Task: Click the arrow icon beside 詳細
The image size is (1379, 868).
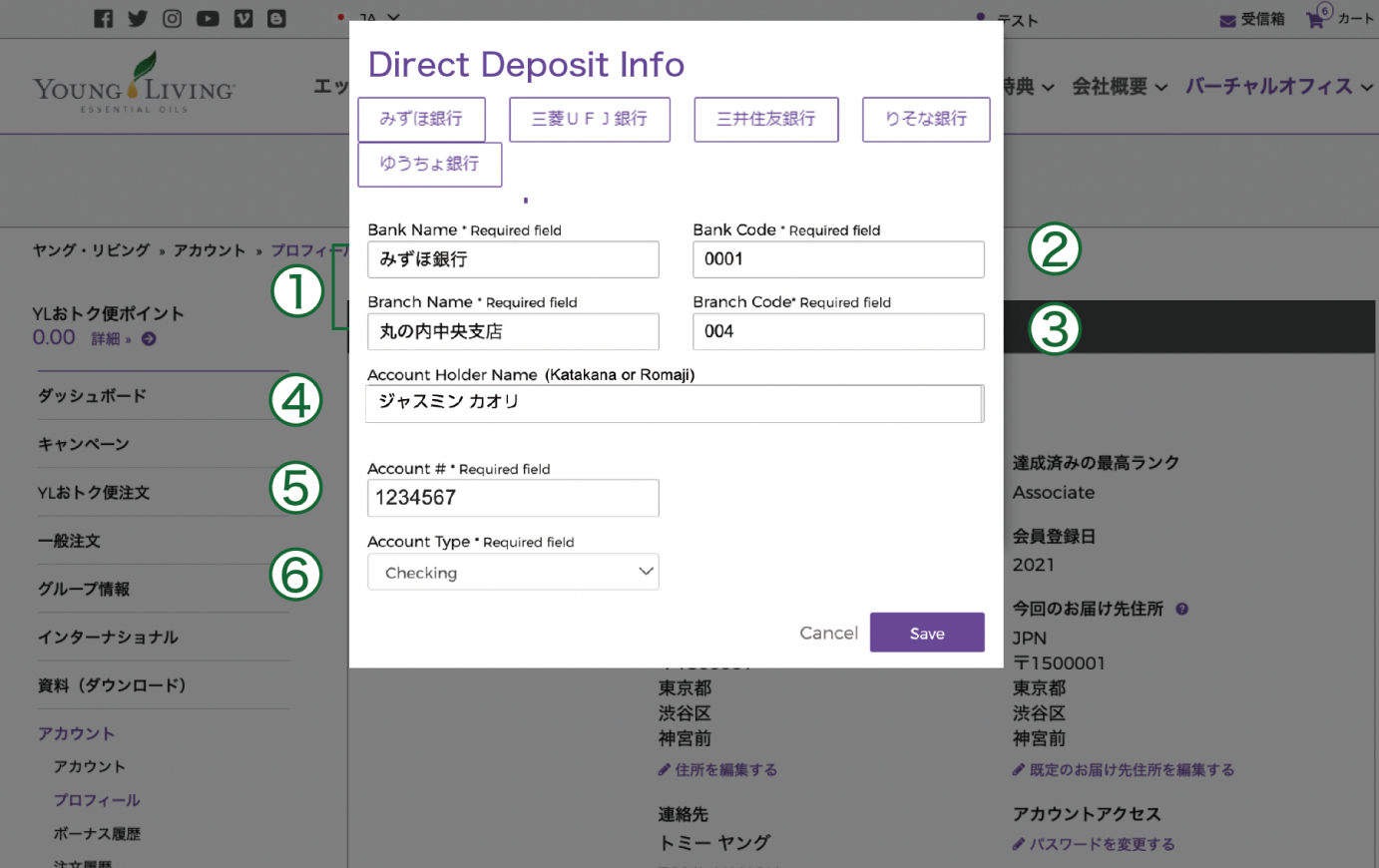Action: coord(149,339)
